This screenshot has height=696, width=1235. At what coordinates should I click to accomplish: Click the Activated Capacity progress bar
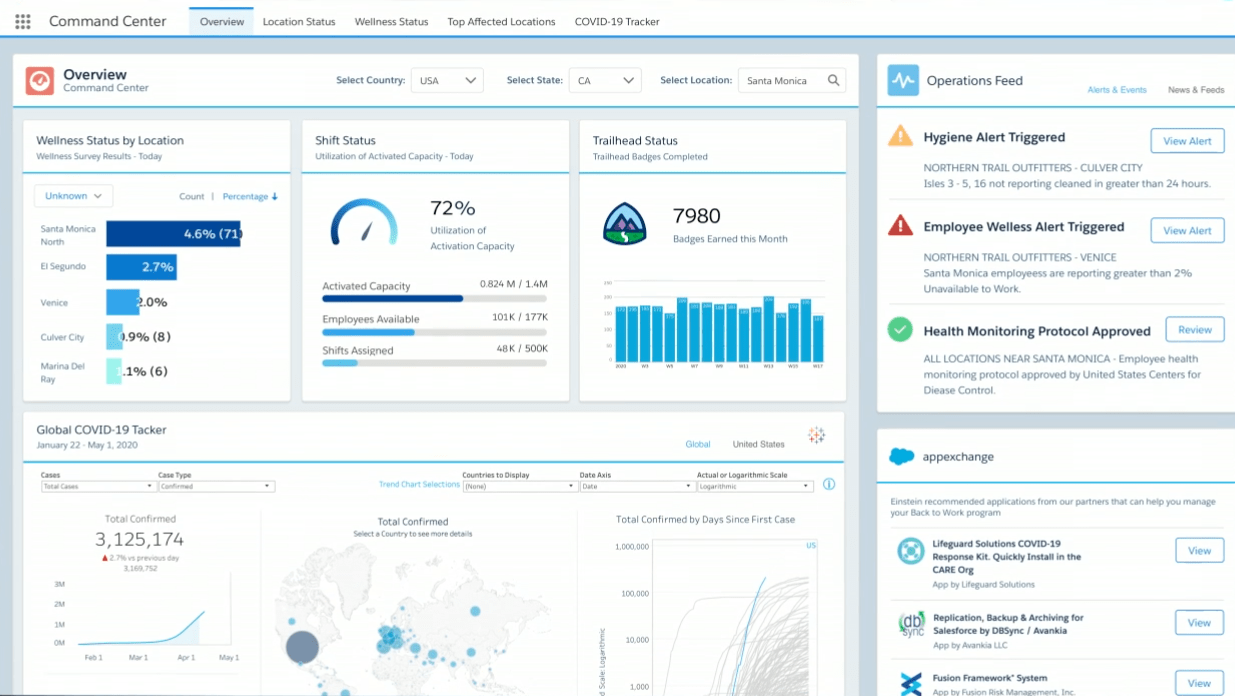tap(434, 298)
